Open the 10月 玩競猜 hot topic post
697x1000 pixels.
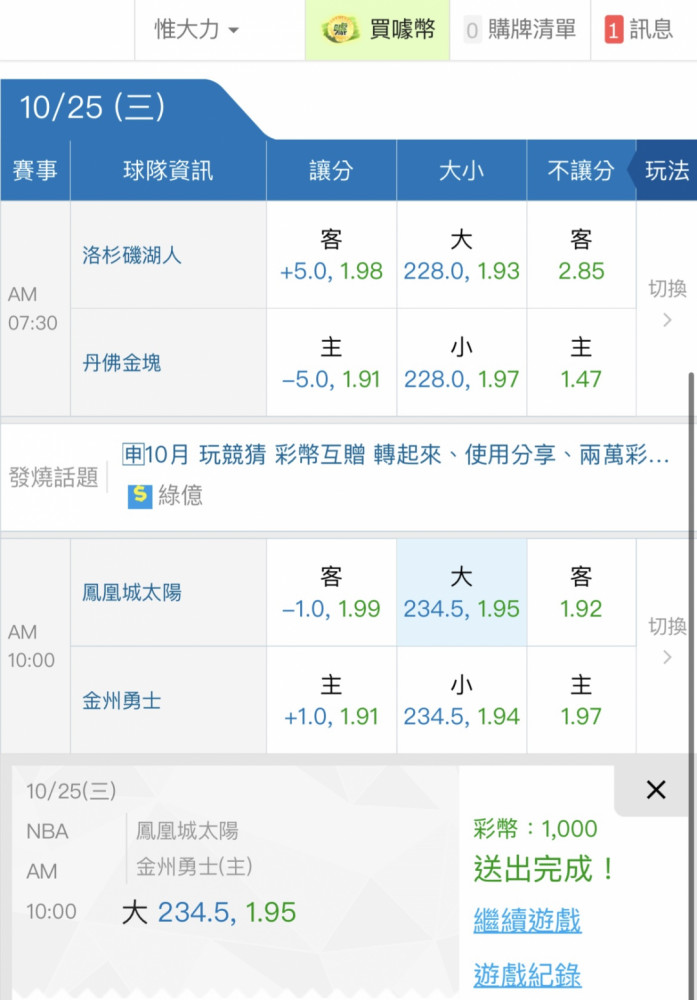point(407,455)
